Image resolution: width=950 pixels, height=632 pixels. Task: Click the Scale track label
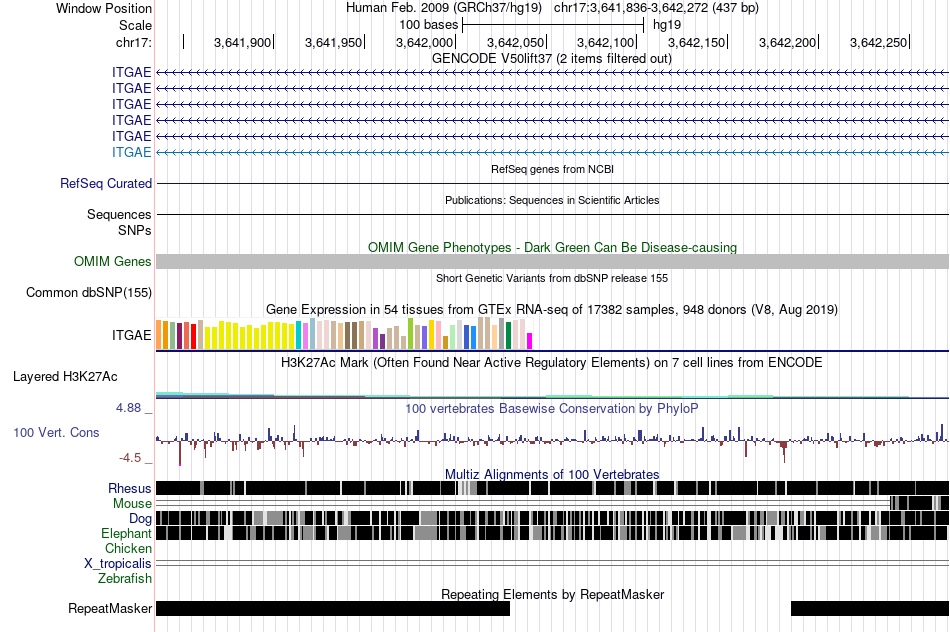pos(135,25)
